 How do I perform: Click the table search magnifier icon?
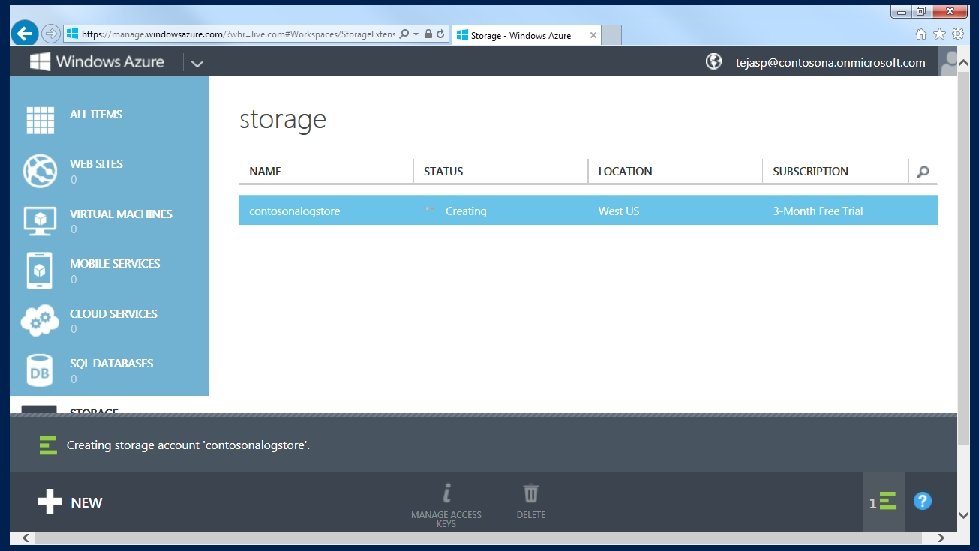923,172
